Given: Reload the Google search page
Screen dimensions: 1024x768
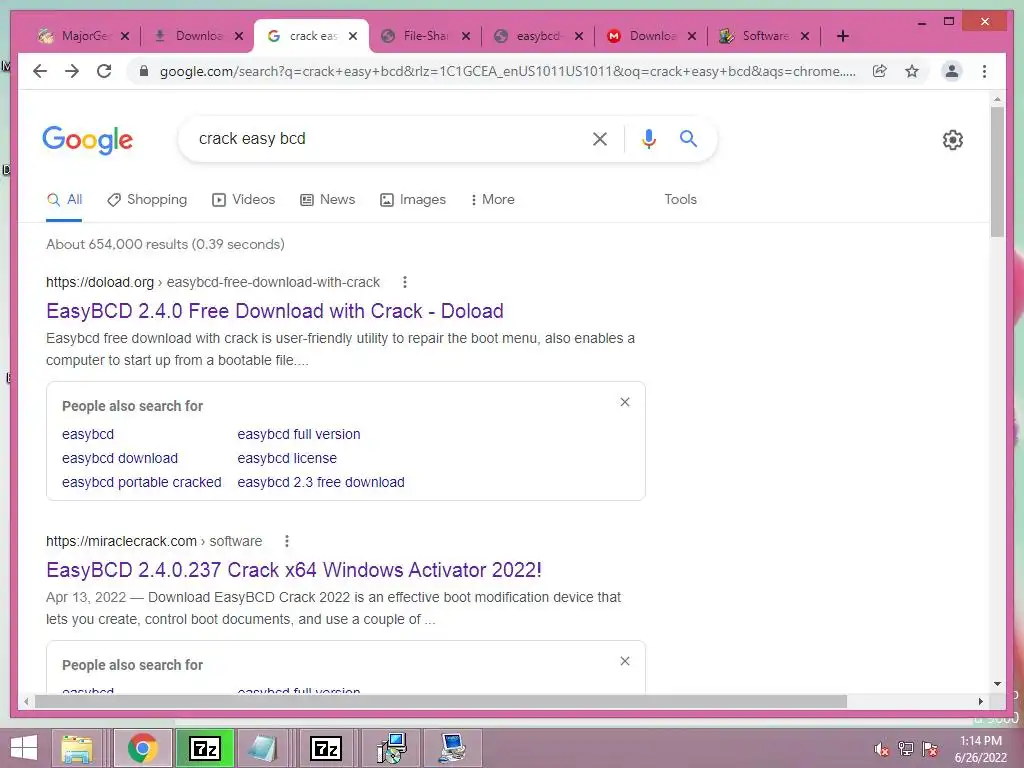Looking at the screenshot, I should [104, 71].
